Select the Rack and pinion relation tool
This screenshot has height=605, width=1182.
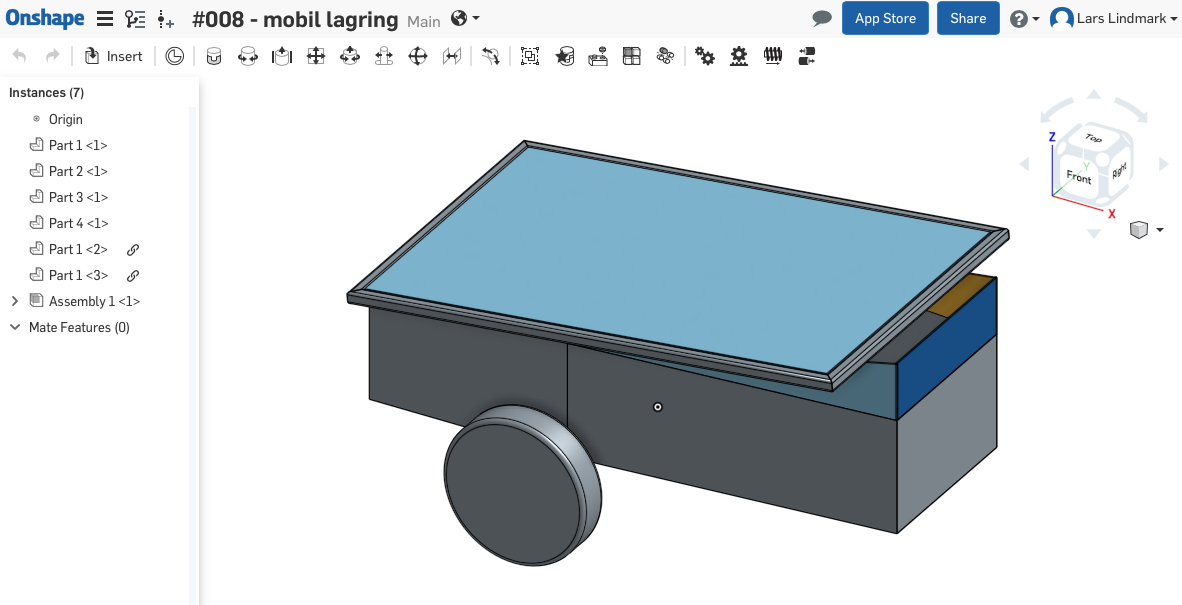click(x=739, y=57)
